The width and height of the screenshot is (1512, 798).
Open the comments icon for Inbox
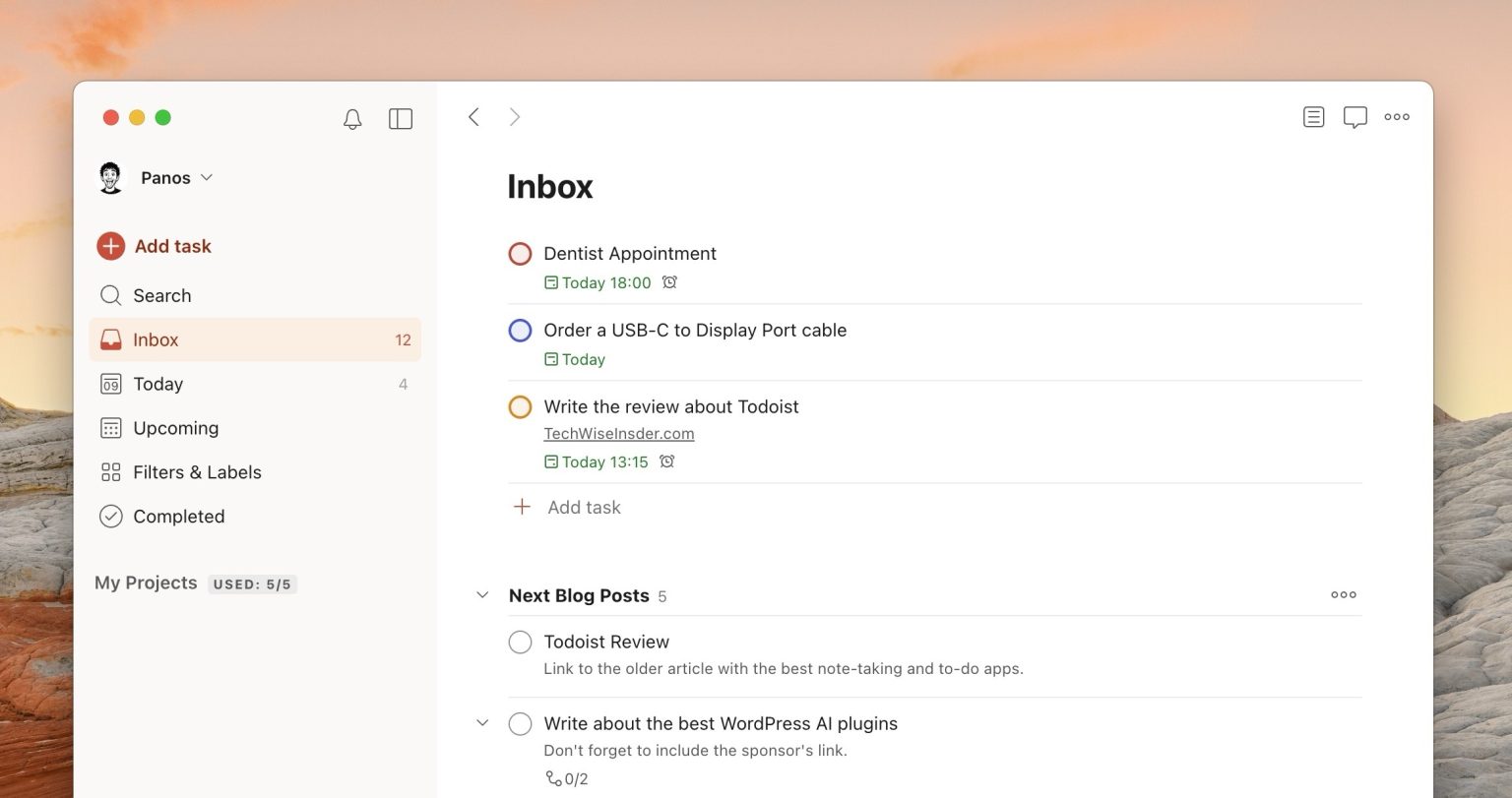(x=1355, y=116)
